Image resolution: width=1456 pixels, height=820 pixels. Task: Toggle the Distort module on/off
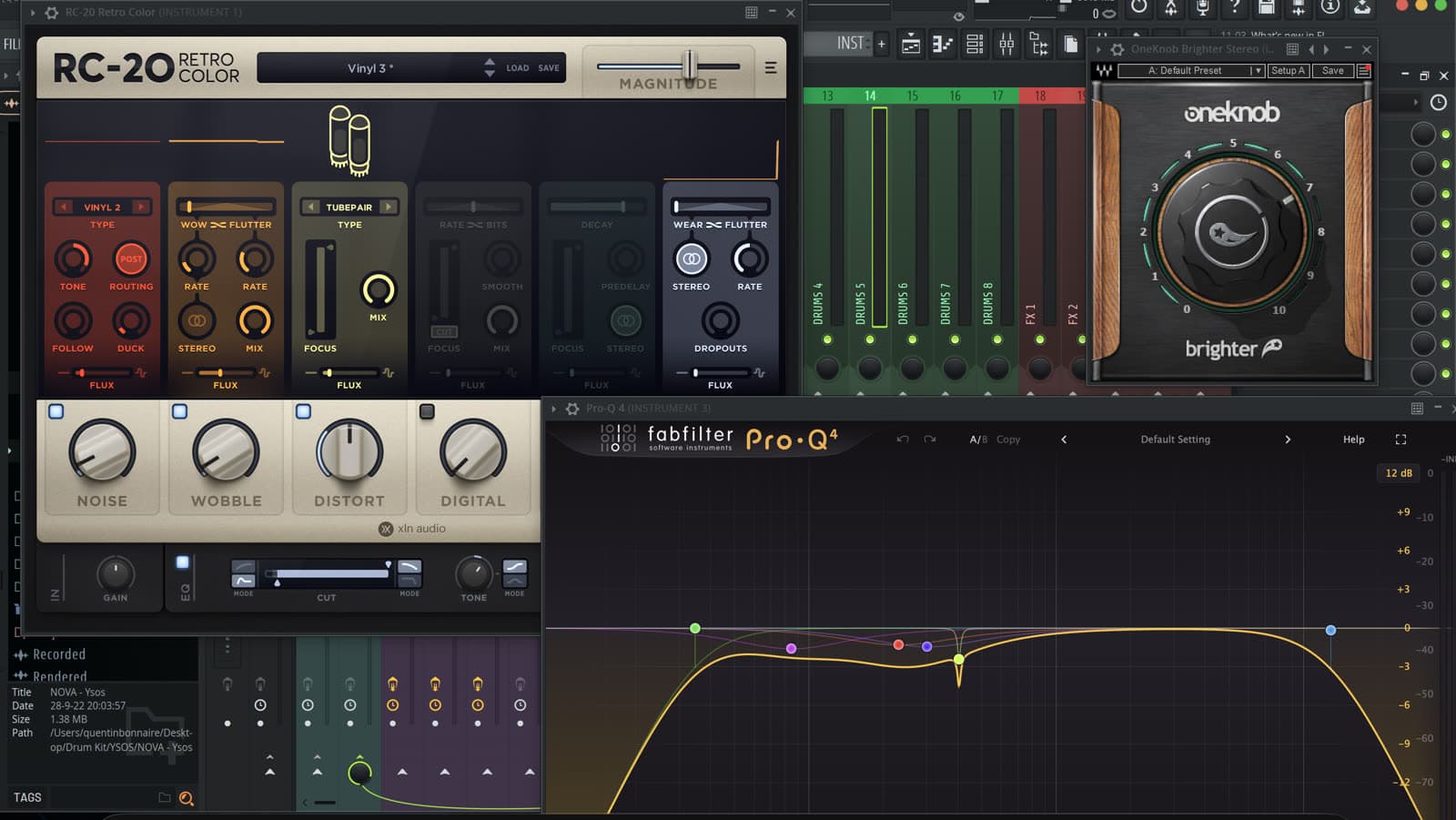coord(304,411)
